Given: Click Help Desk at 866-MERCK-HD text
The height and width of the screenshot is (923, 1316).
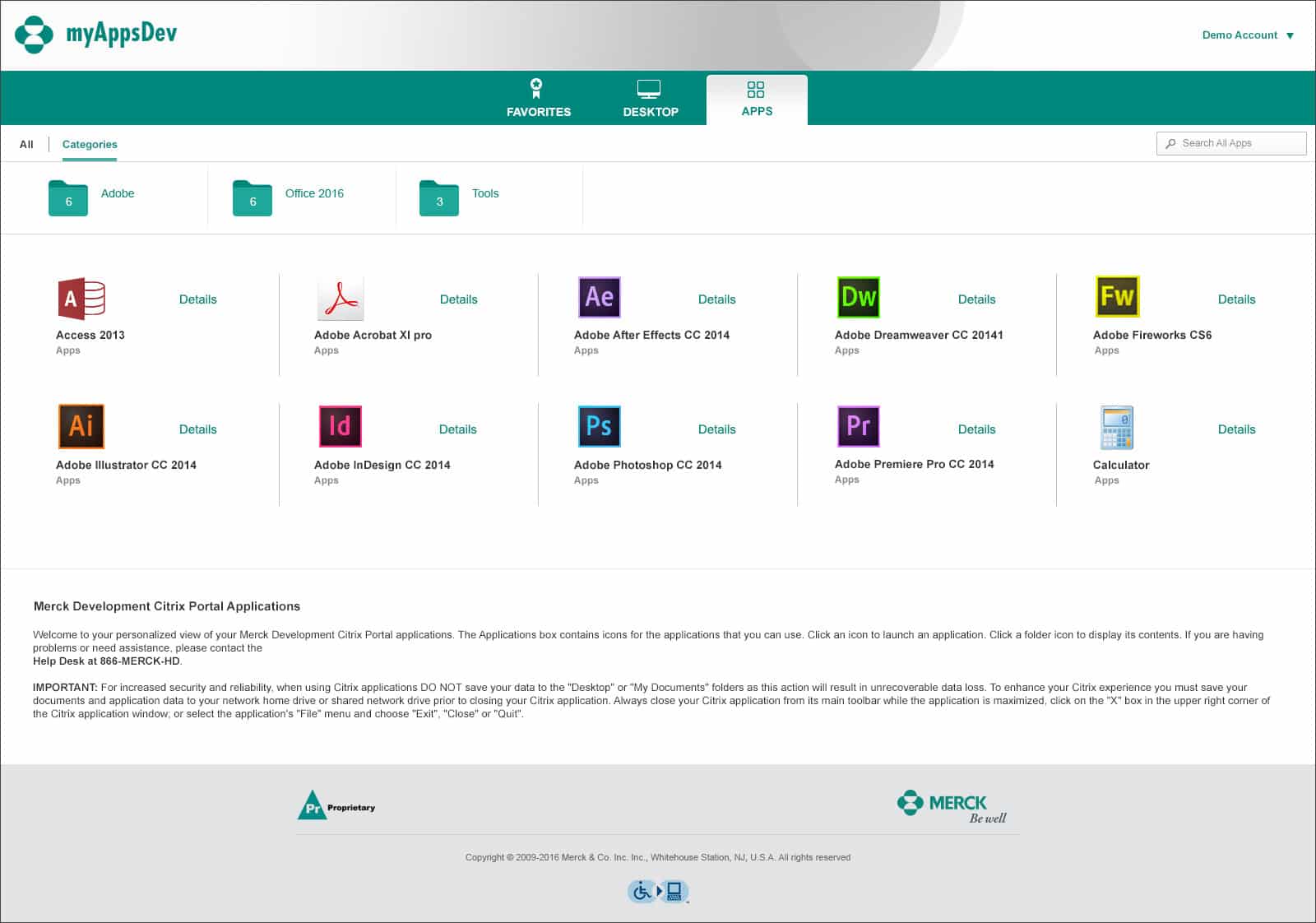Looking at the screenshot, I should click(107, 661).
